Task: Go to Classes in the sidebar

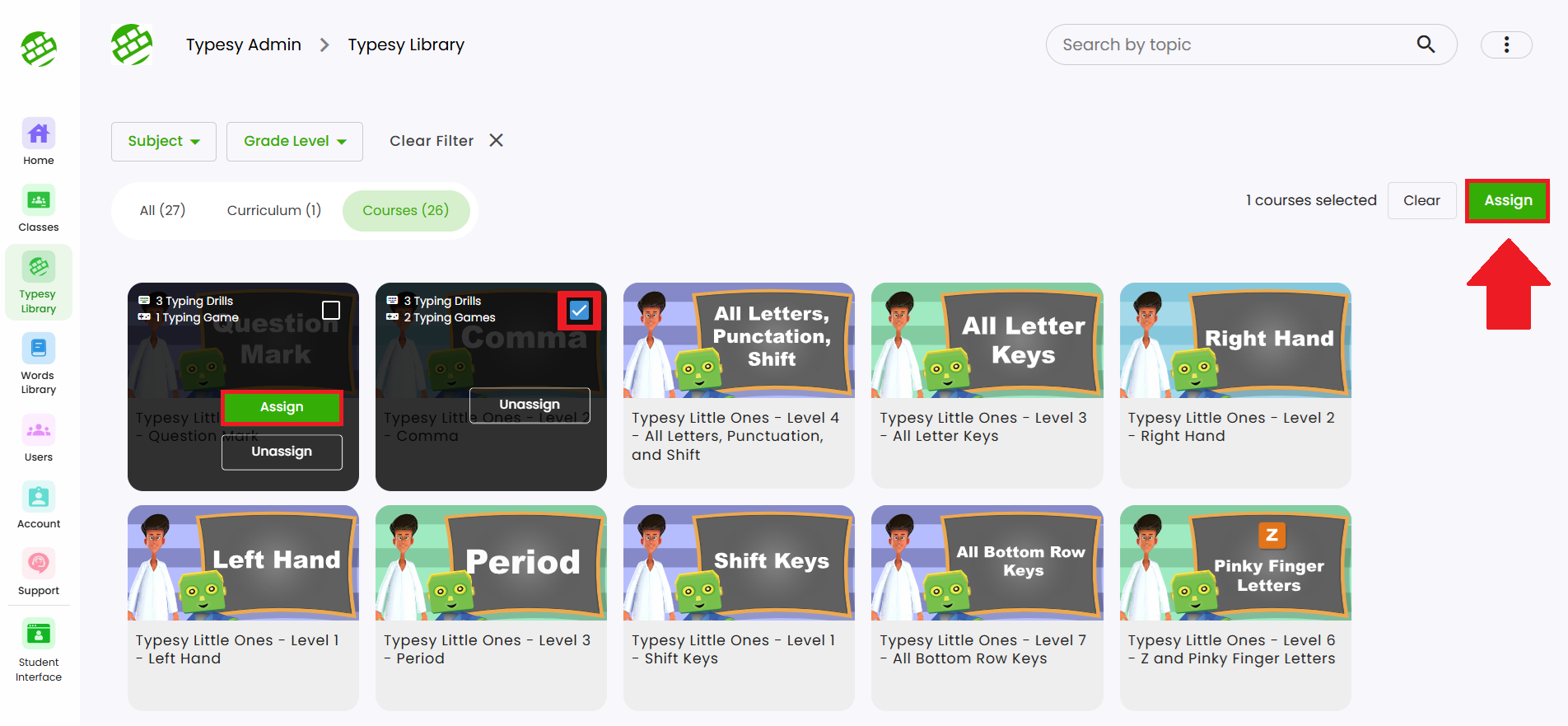Action: [39, 201]
